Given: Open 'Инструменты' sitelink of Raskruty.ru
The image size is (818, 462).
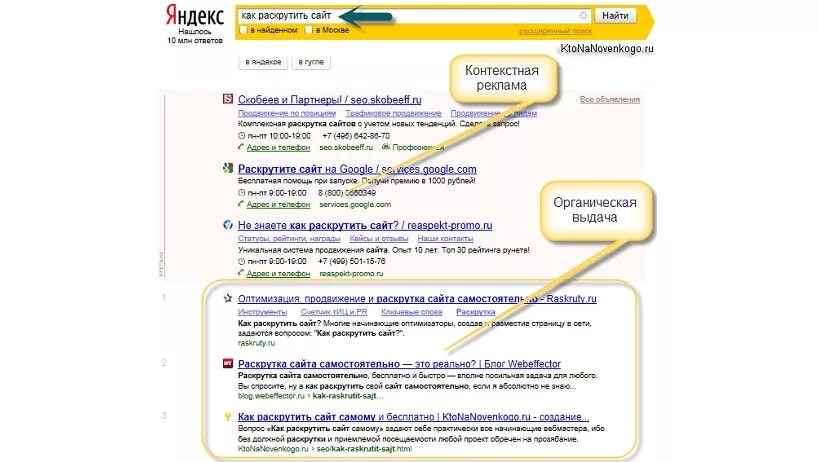Looking at the screenshot, I should [262, 312].
